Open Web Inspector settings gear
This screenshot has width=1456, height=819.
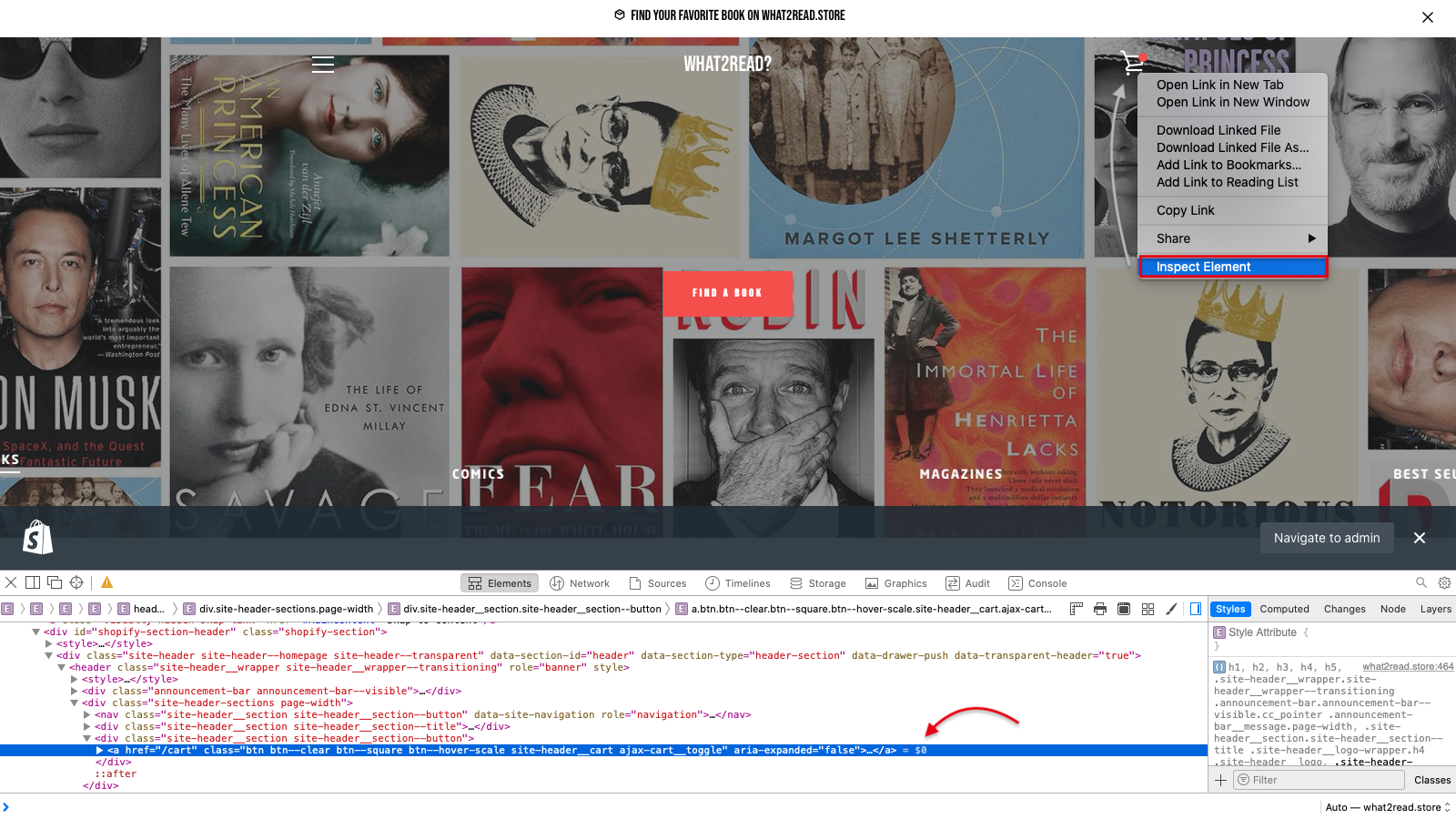(1444, 582)
